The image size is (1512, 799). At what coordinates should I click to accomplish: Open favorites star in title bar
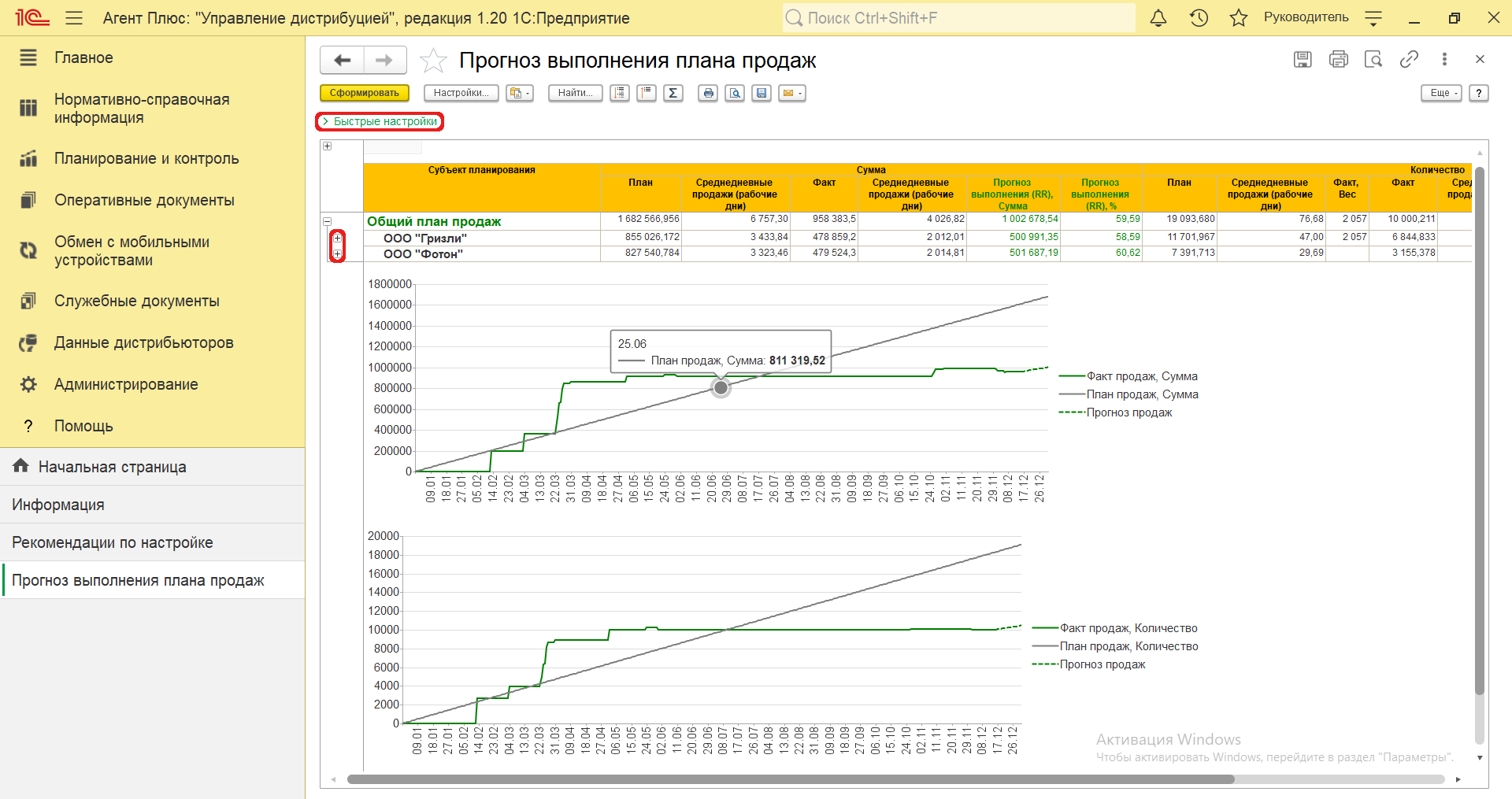[x=1239, y=17]
